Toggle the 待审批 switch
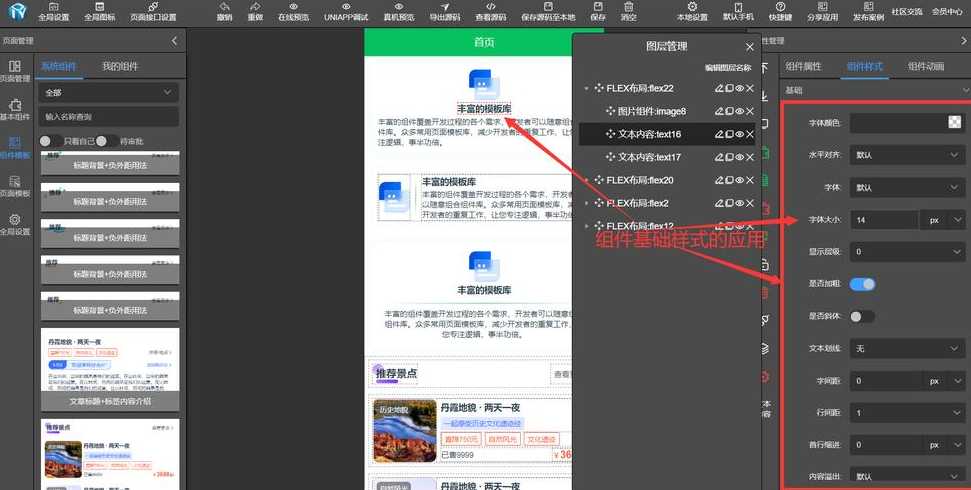Image resolution: width=971 pixels, height=490 pixels. (x=107, y=141)
